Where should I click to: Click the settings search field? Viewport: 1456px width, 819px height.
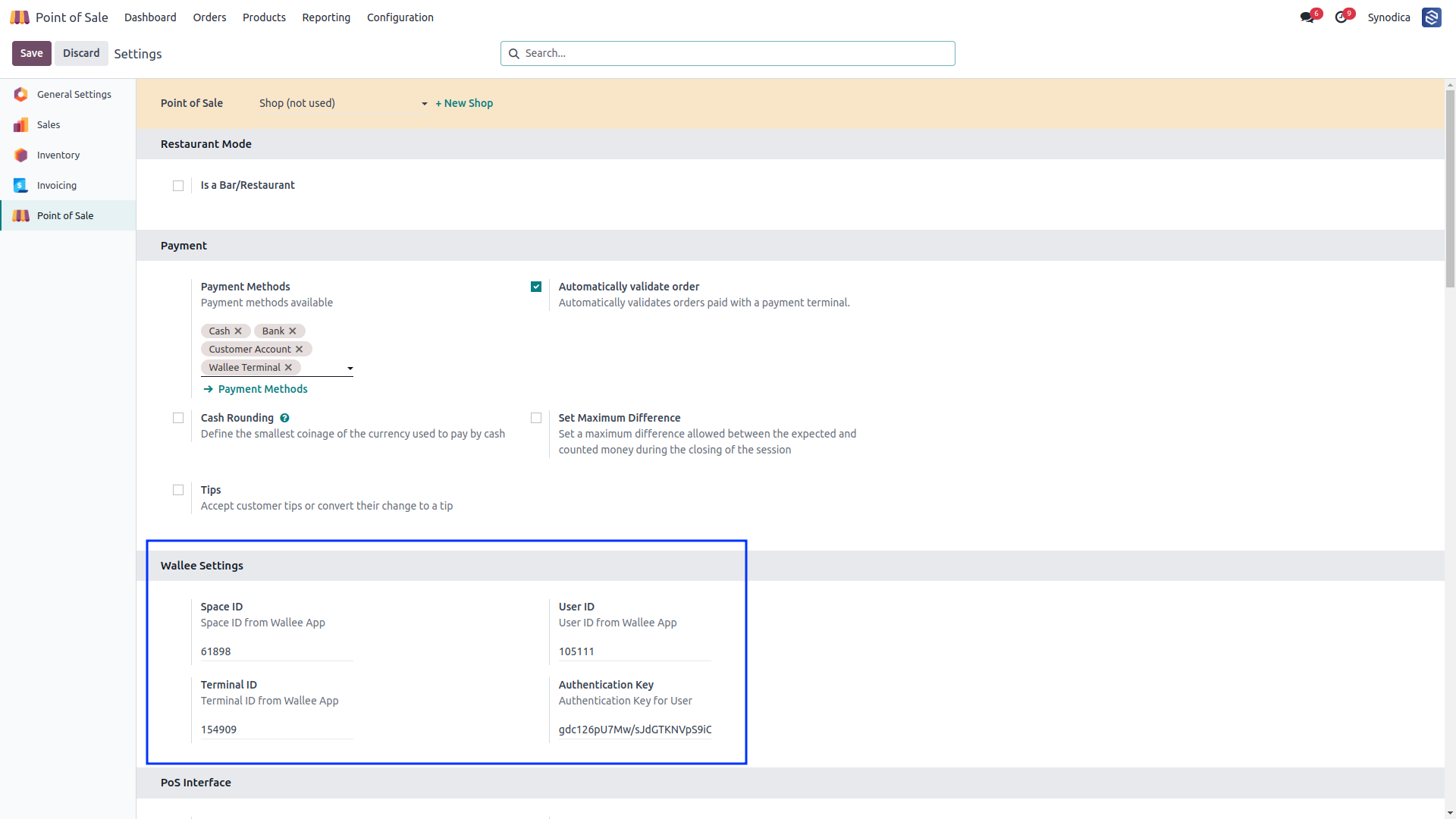(728, 53)
